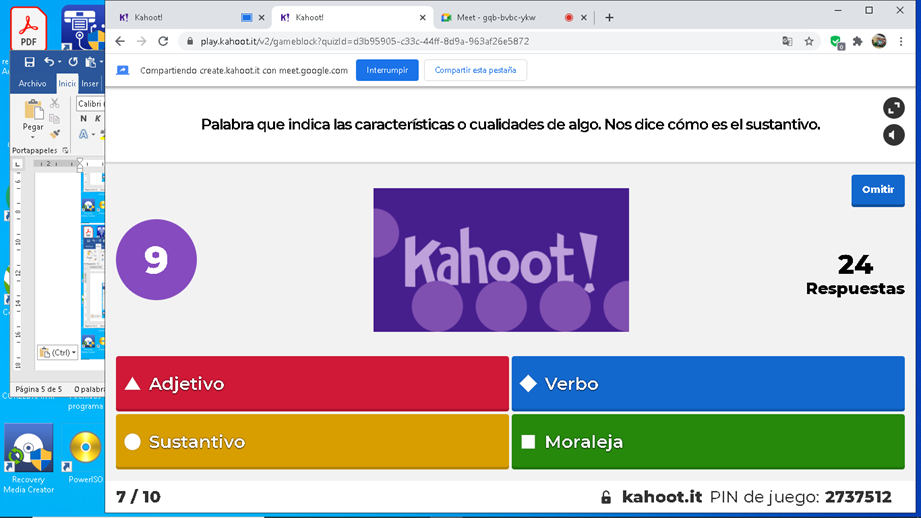Screen dimensions: 921x518
Task: Click the game PIN 2737512
Action: point(858,497)
